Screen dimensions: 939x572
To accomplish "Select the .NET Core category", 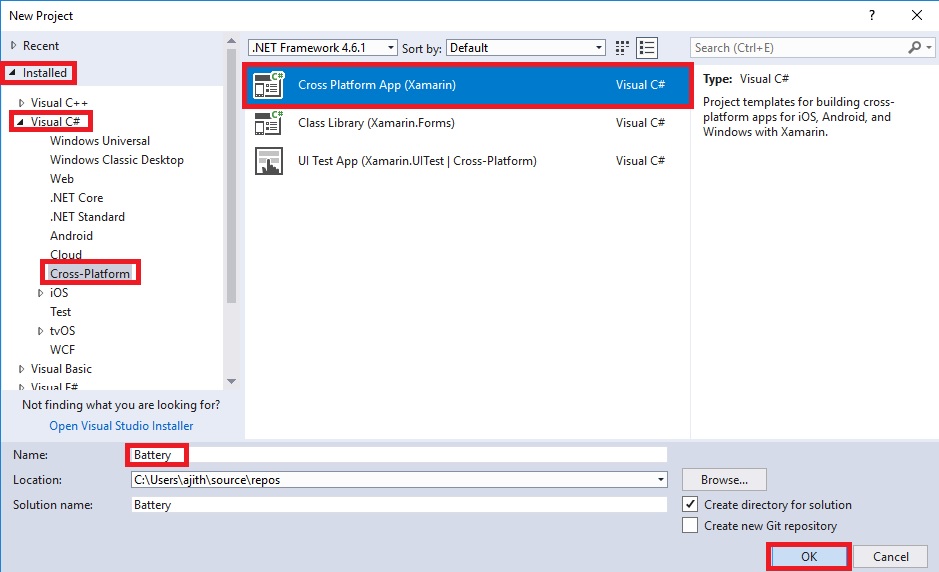I will [x=77, y=198].
